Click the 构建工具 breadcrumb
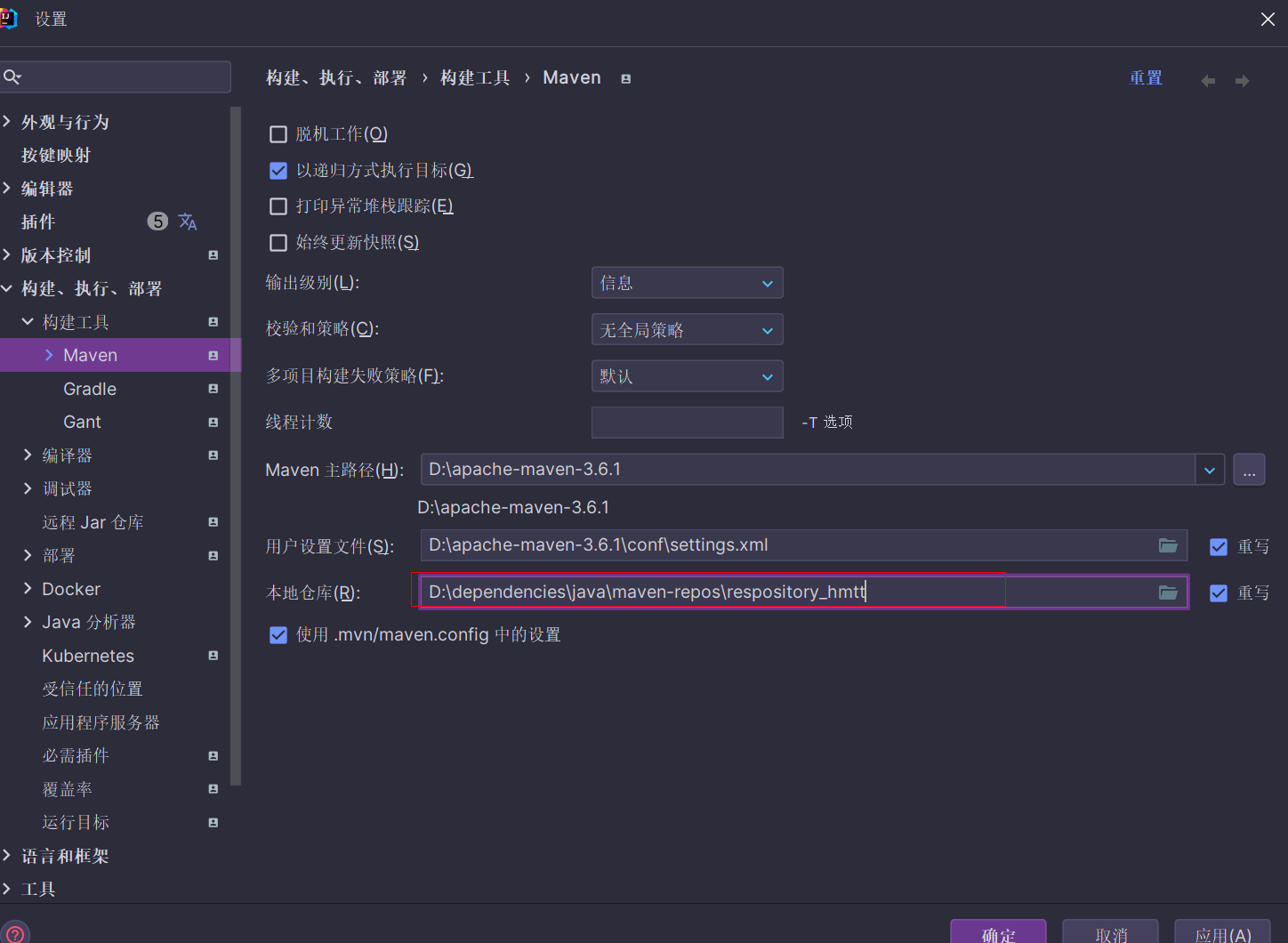Image resolution: width=1288 pixels, height=943 pixels. [x=475, y=78]
